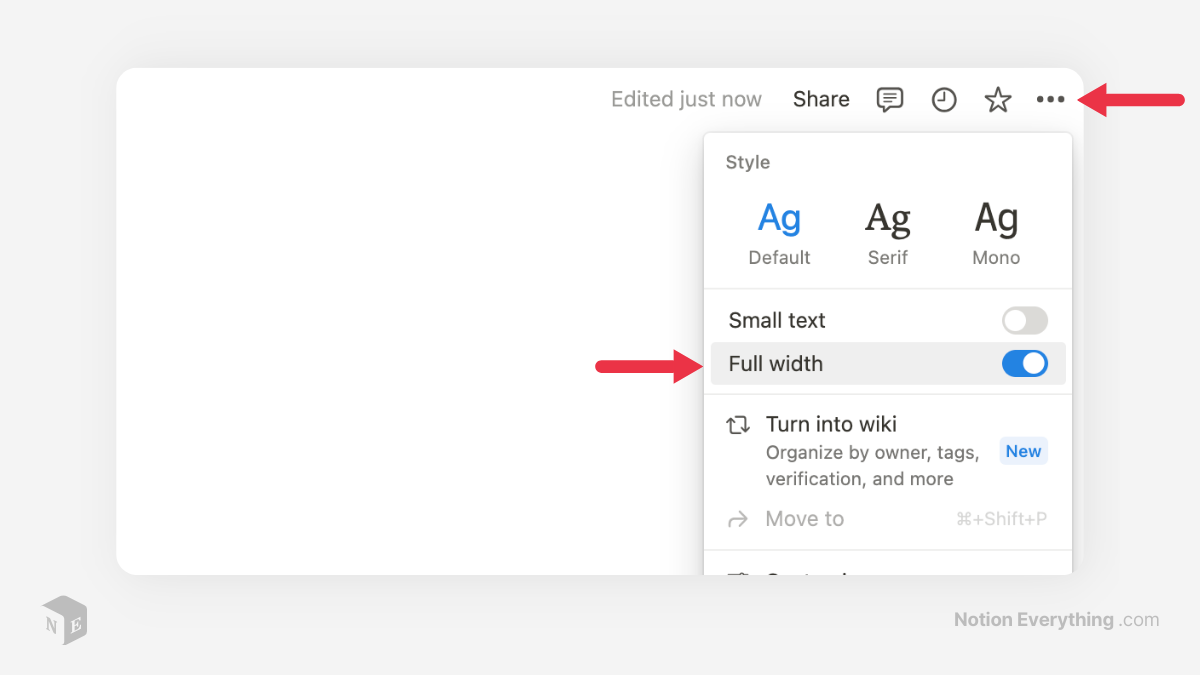Viewport: 1200px width, 675px height.
Task: Click the 'Small text' label
Action: [x=777, y=321]
